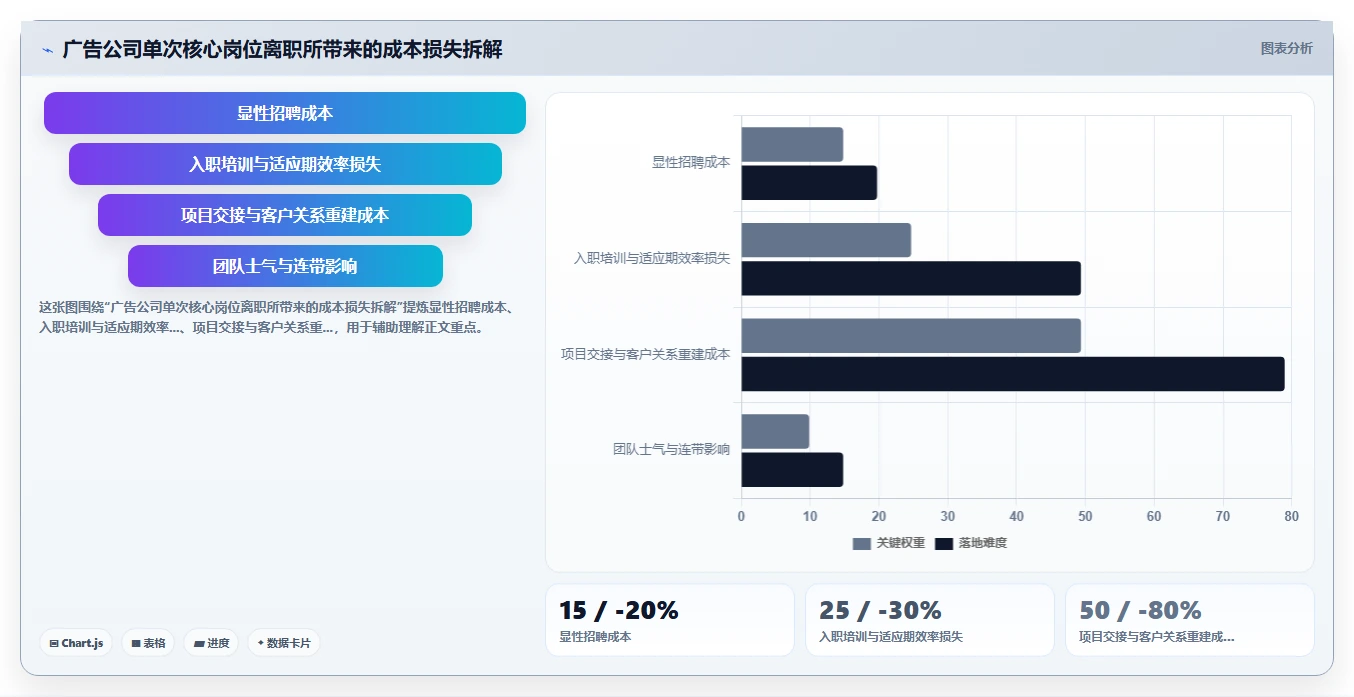The height and width of the screenshot is (697, 1354).
Task: Click the dark 落地难度 legend color box
Action: 944,543
